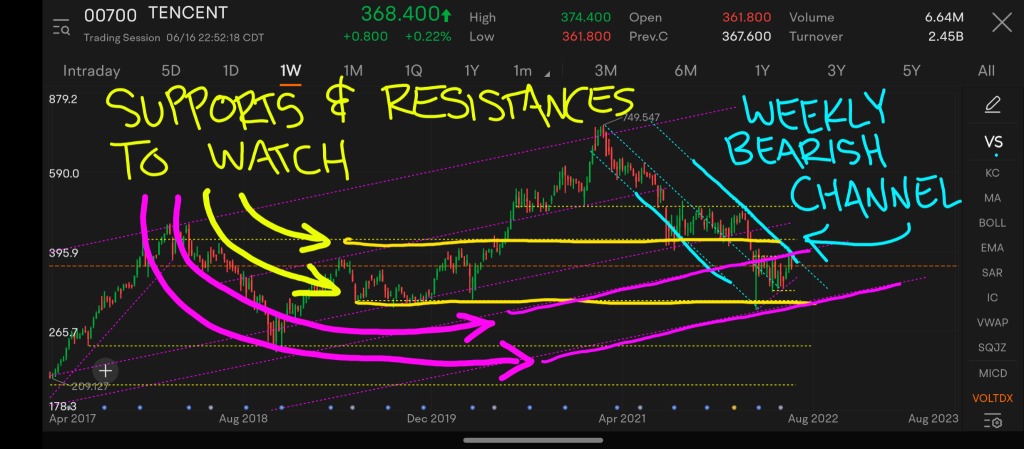Open the stock search list icon

(x=61, y=26)
